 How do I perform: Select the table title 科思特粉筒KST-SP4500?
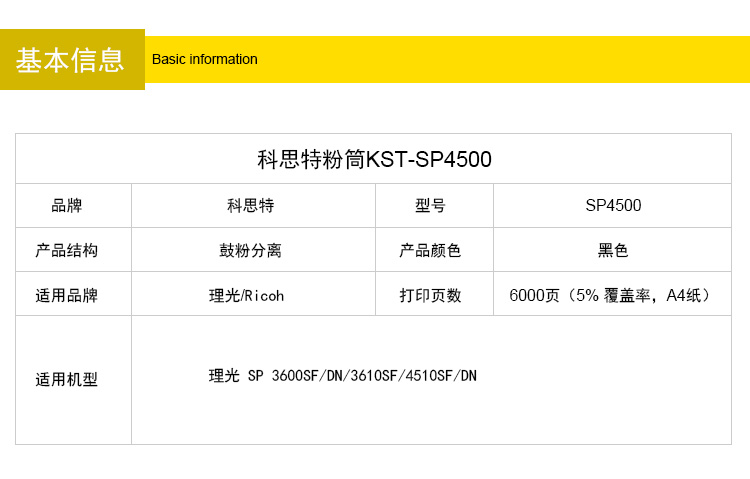tap(374, 159)
